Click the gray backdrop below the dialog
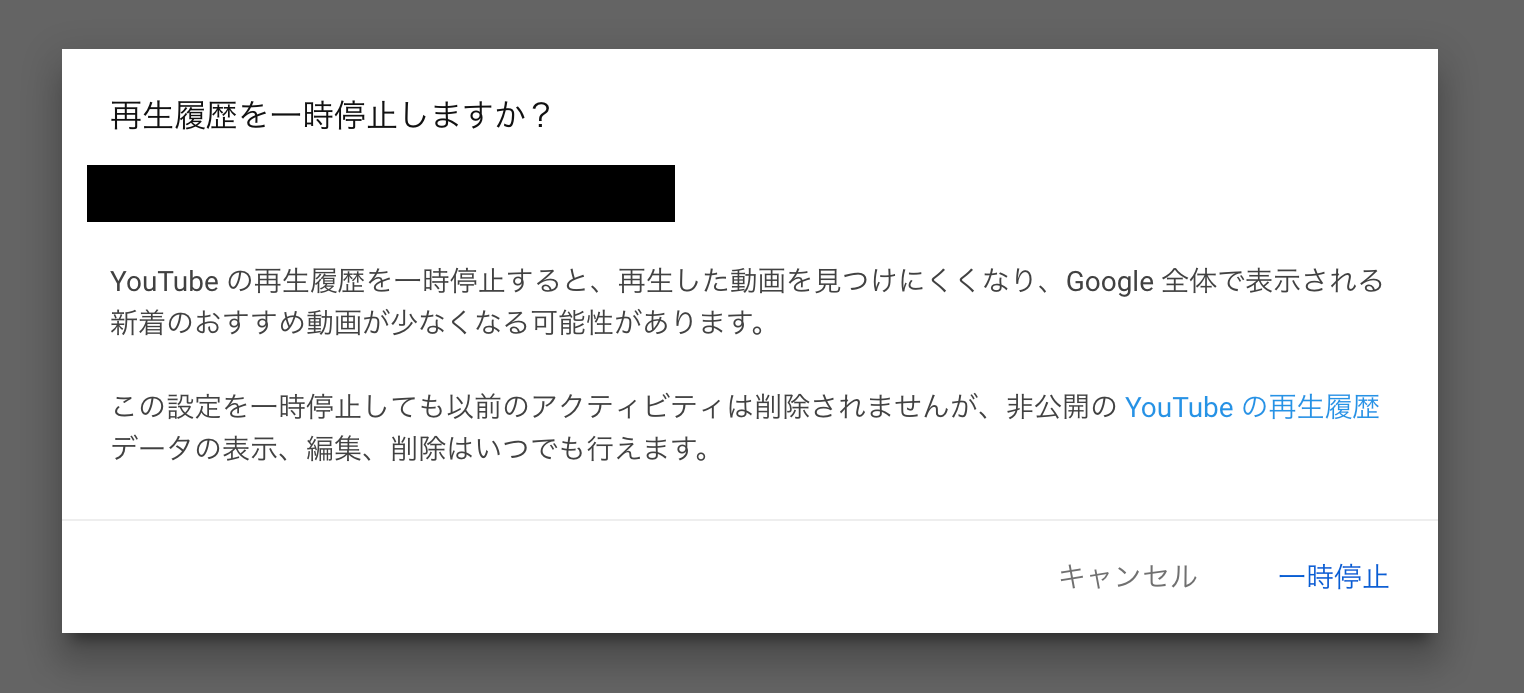Image resolution: width=1524 pixels, height=693 pixels. click(750, 664)
